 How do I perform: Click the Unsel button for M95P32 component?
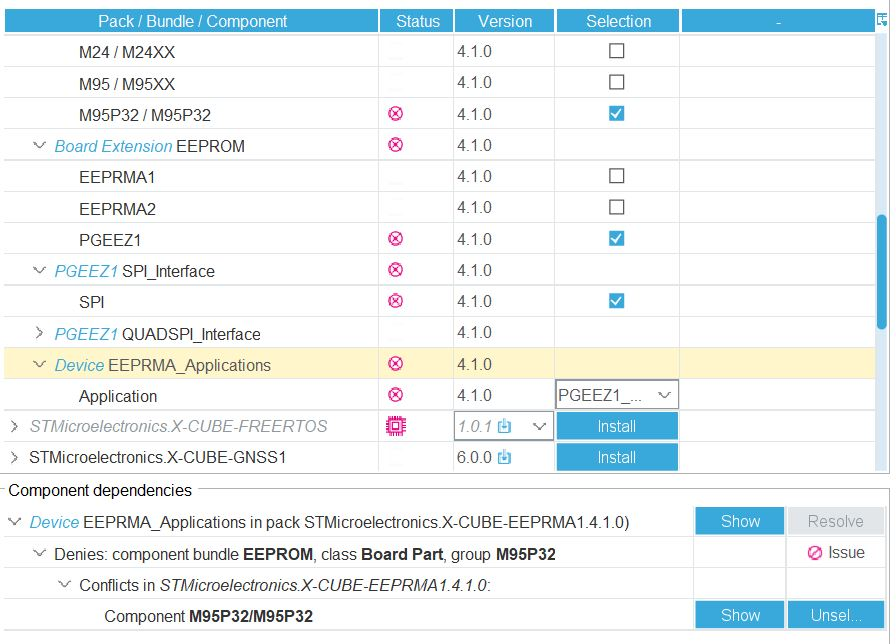[835, 616]
